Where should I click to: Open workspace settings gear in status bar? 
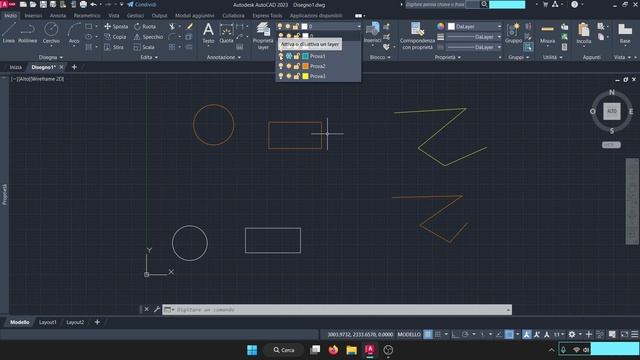pos(572,334)
